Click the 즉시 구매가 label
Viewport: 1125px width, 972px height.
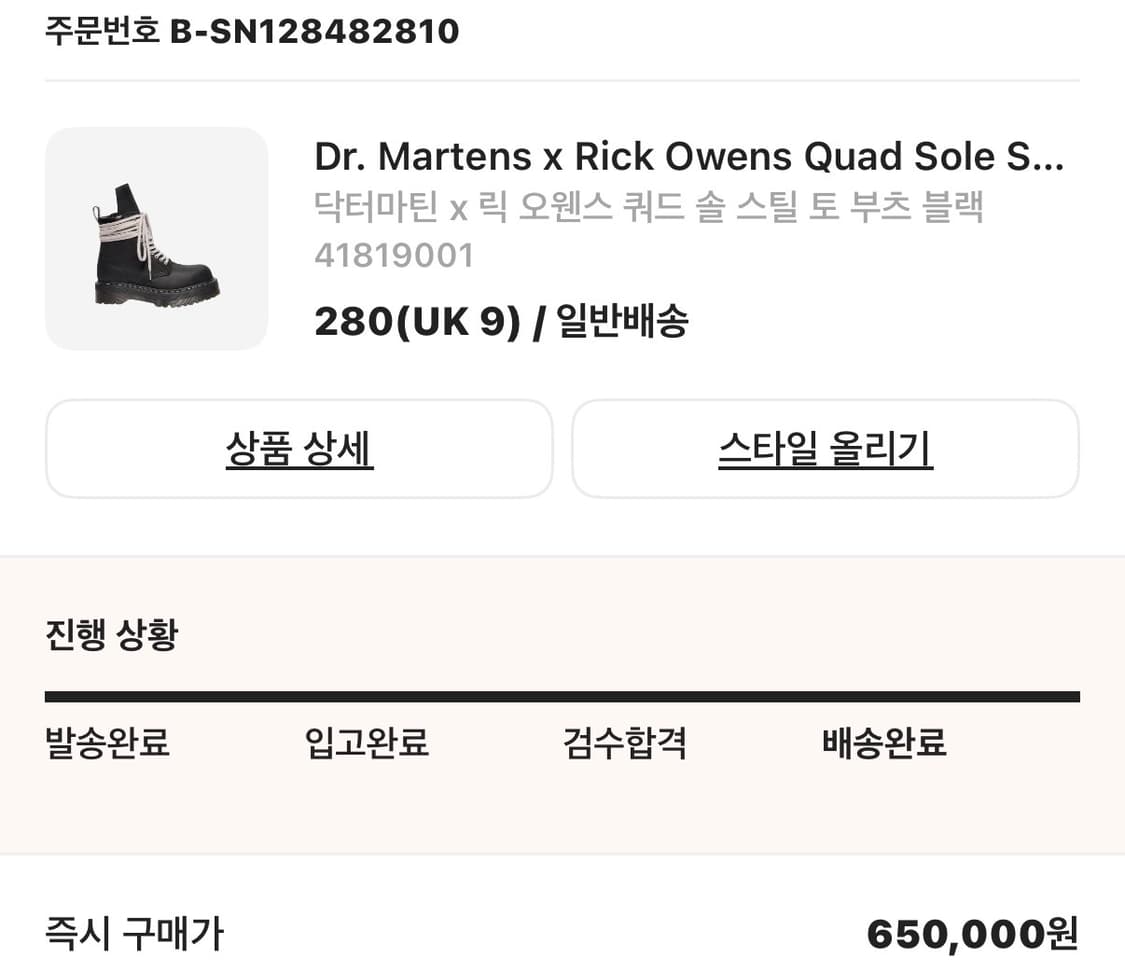133,934
